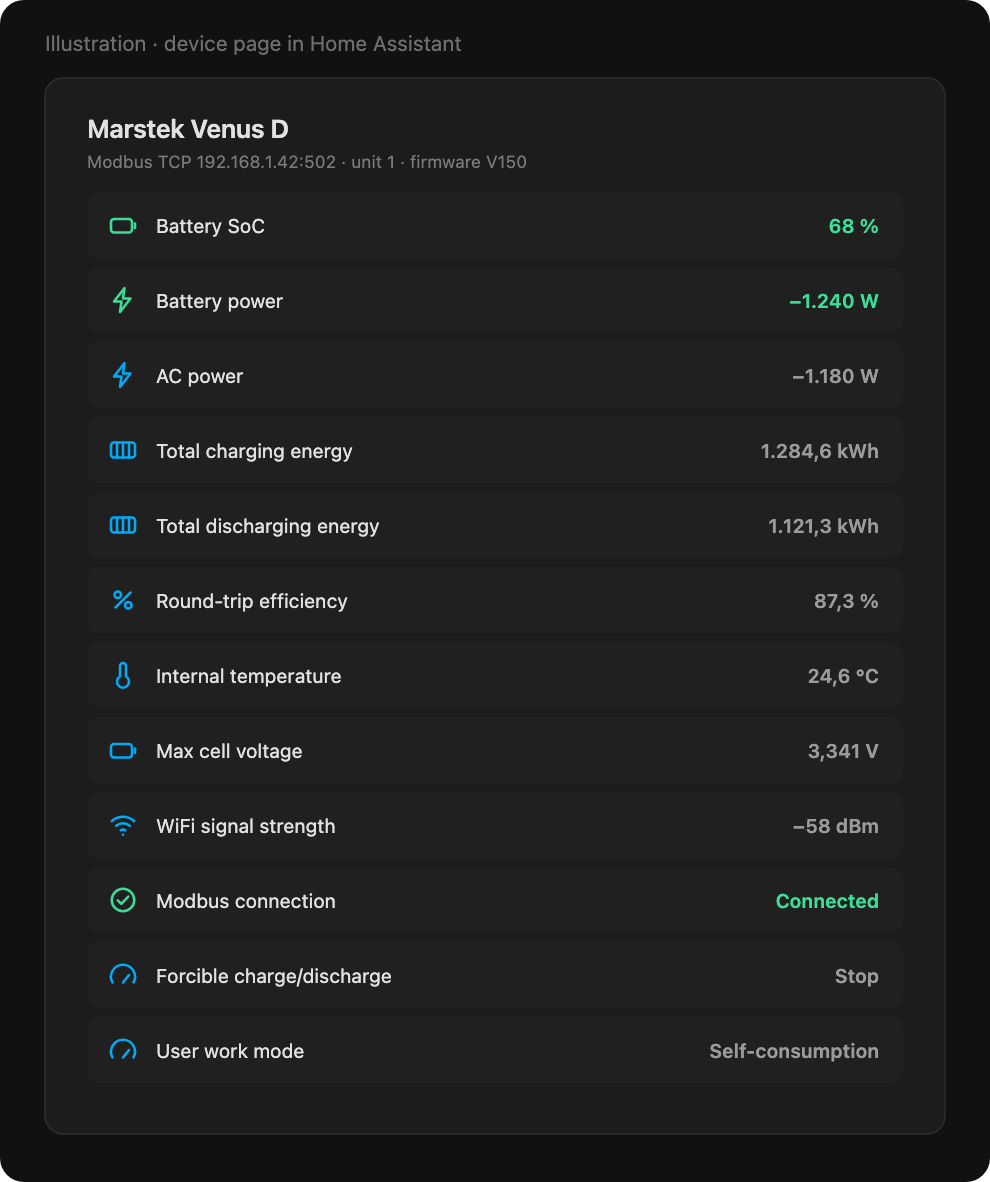
Task: Click the 68 % state of charge value
Action: (x=854, y=226)
